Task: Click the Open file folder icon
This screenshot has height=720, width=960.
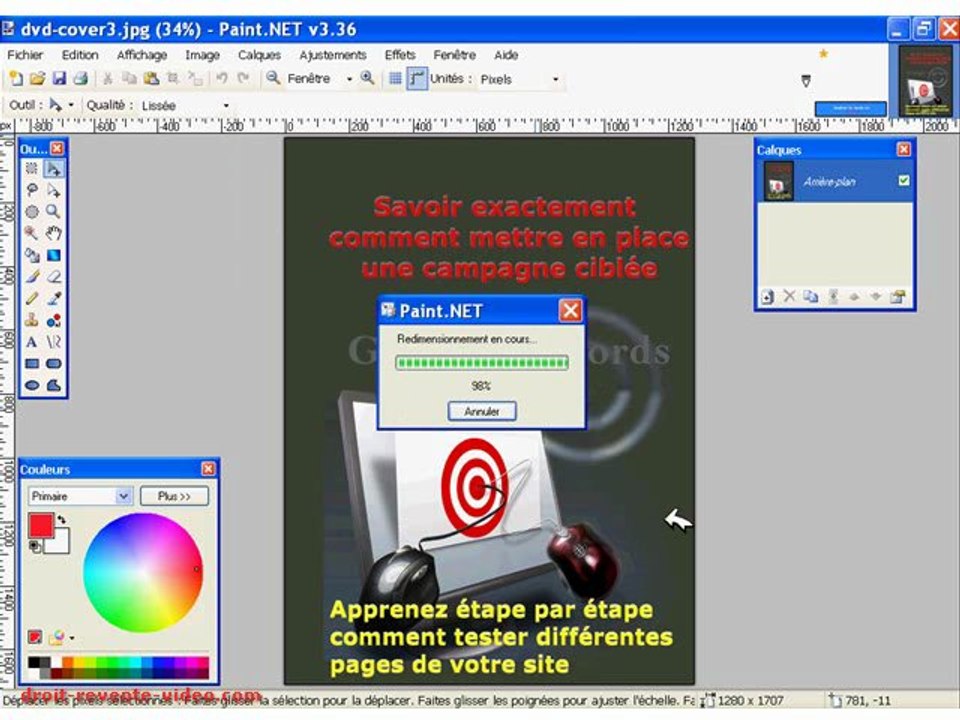Action: click(x=37, y=78)
